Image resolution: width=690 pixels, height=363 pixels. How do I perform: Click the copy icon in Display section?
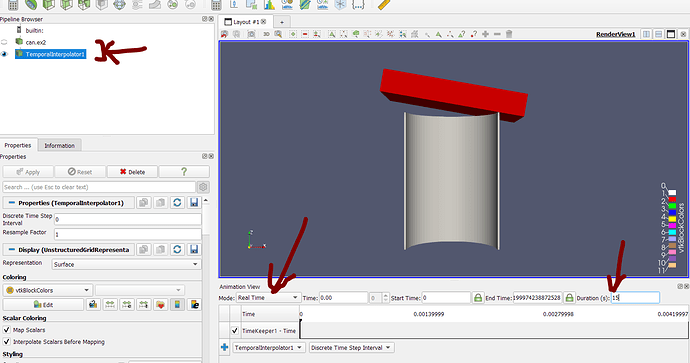[x=143, y=249]
